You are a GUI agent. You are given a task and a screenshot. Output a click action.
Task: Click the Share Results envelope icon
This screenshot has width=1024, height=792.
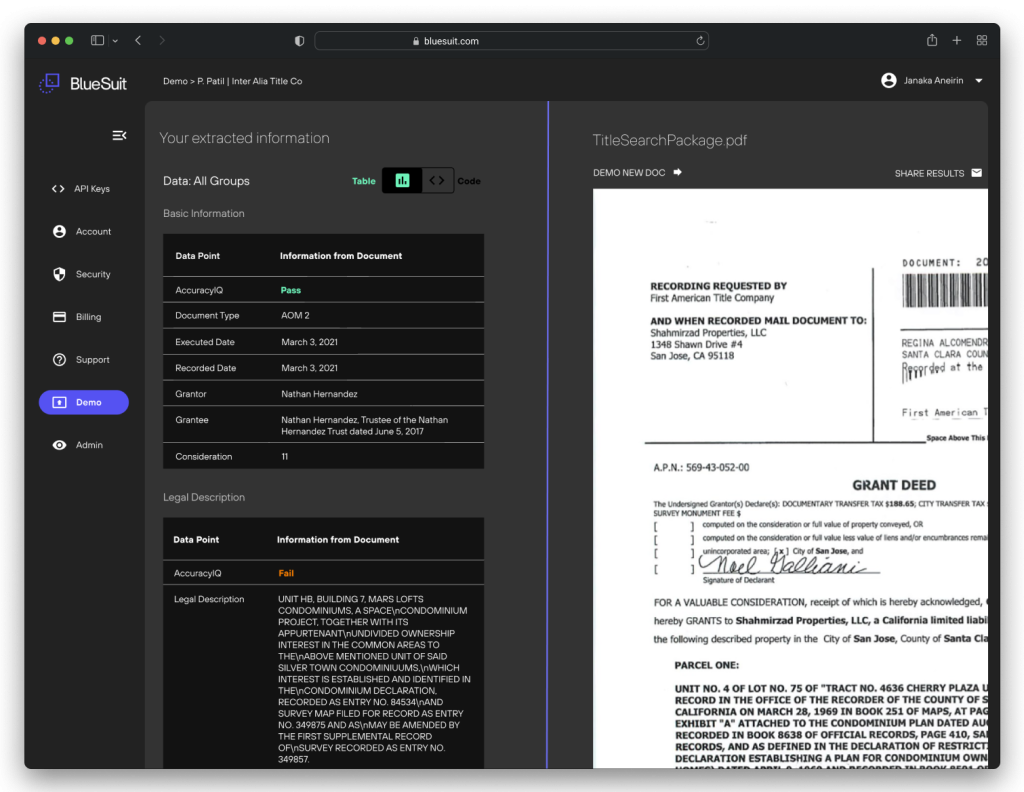(976, 173)
